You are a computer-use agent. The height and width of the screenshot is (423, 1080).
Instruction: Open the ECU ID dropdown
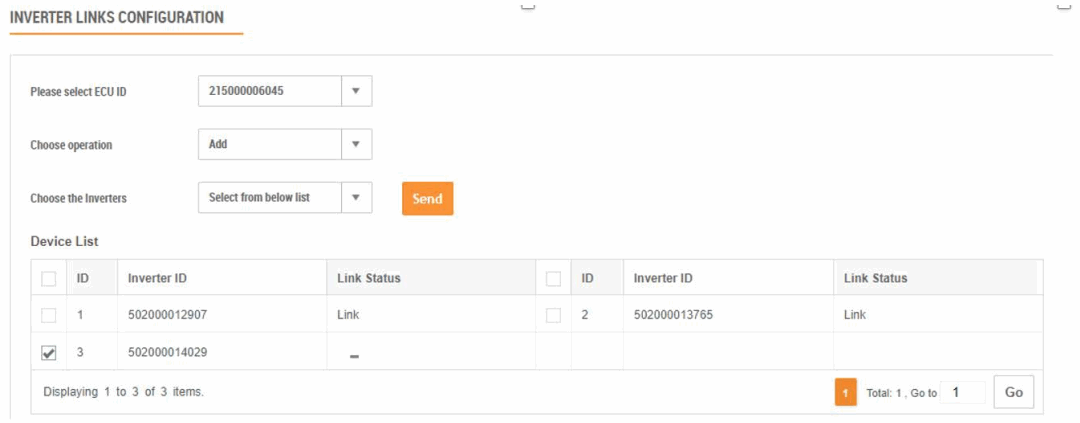tap(356, 92)
